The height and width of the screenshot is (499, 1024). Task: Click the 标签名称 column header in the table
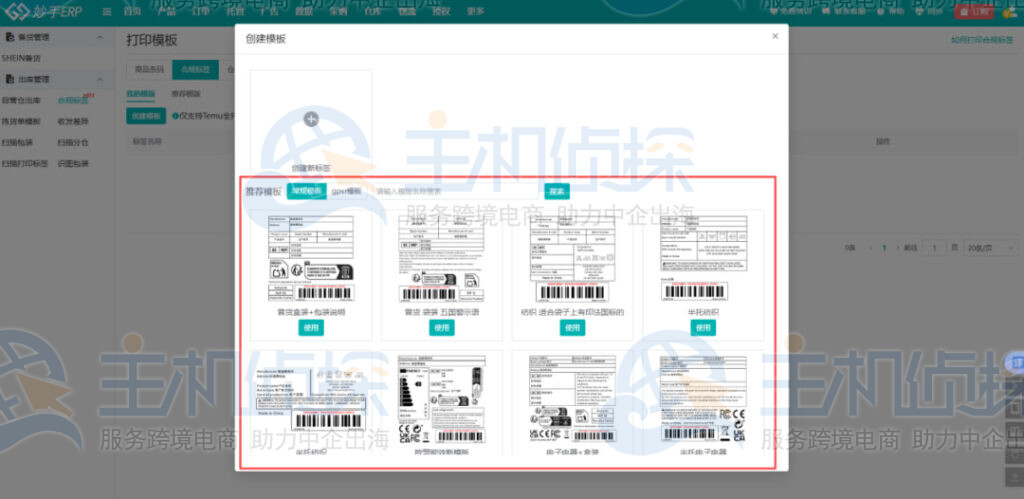pos(147,141)
